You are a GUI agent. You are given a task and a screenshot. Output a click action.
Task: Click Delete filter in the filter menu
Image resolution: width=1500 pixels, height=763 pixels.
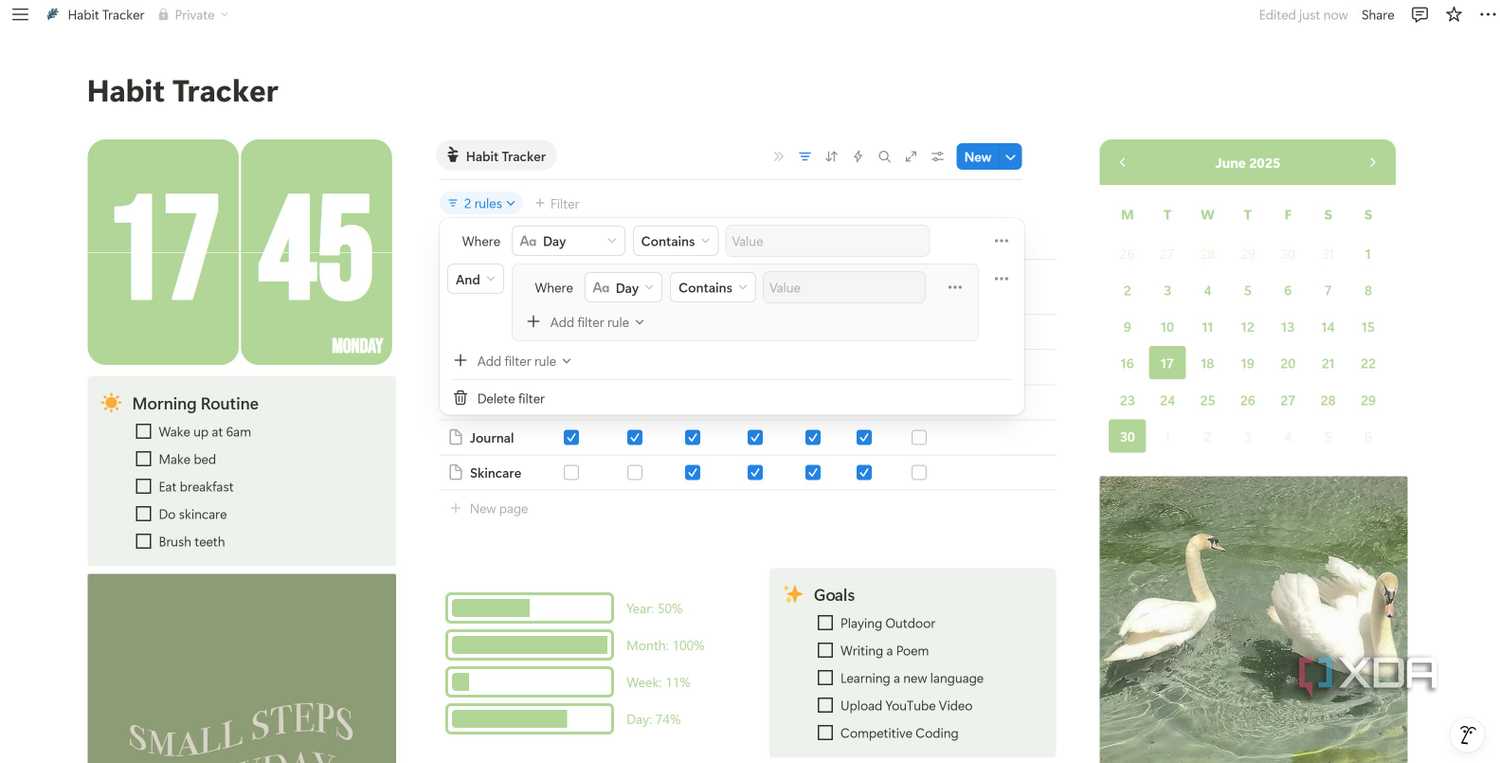click(x=511, y=398)
